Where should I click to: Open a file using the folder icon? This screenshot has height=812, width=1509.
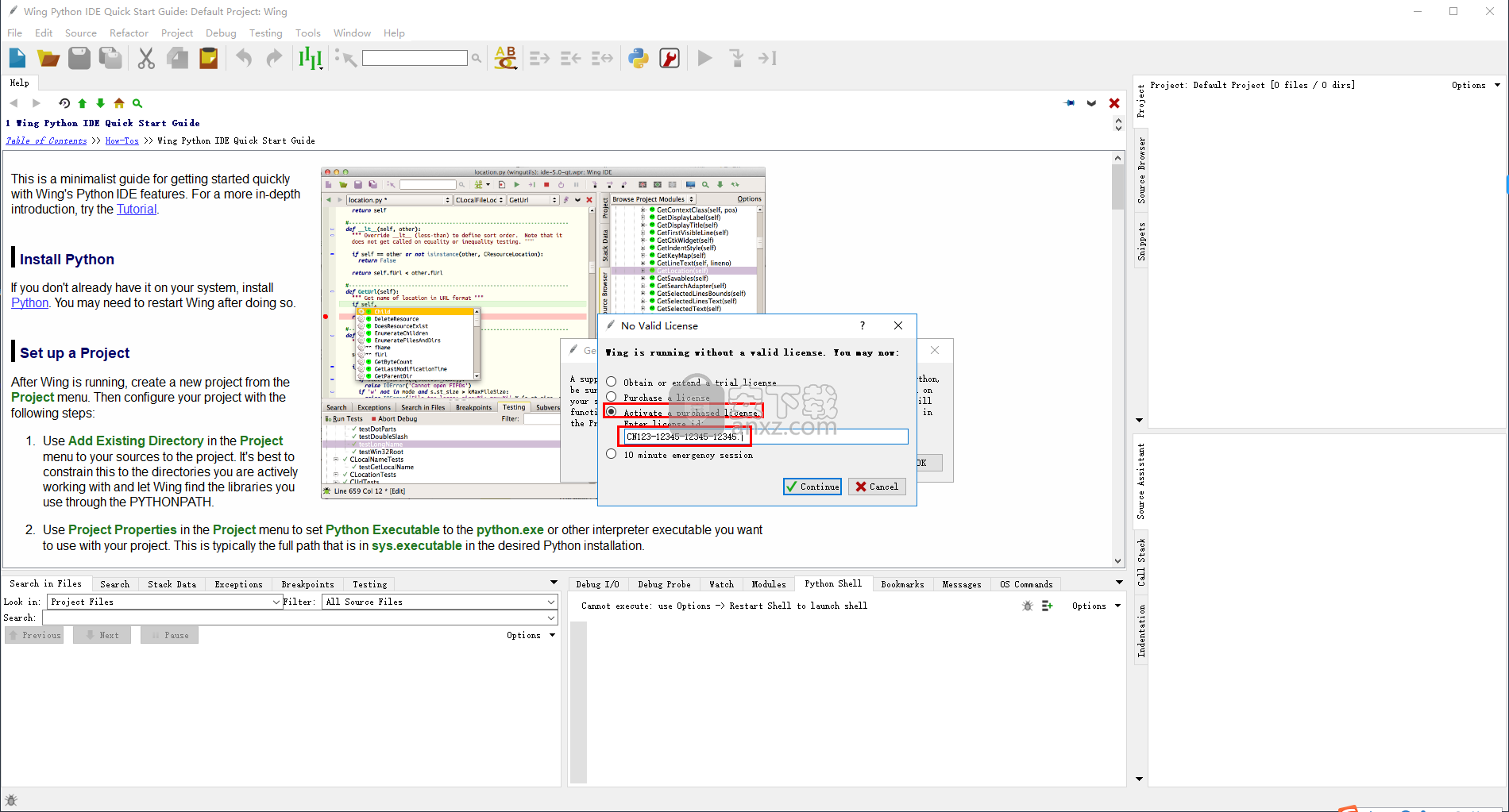[x=48, y=58]
